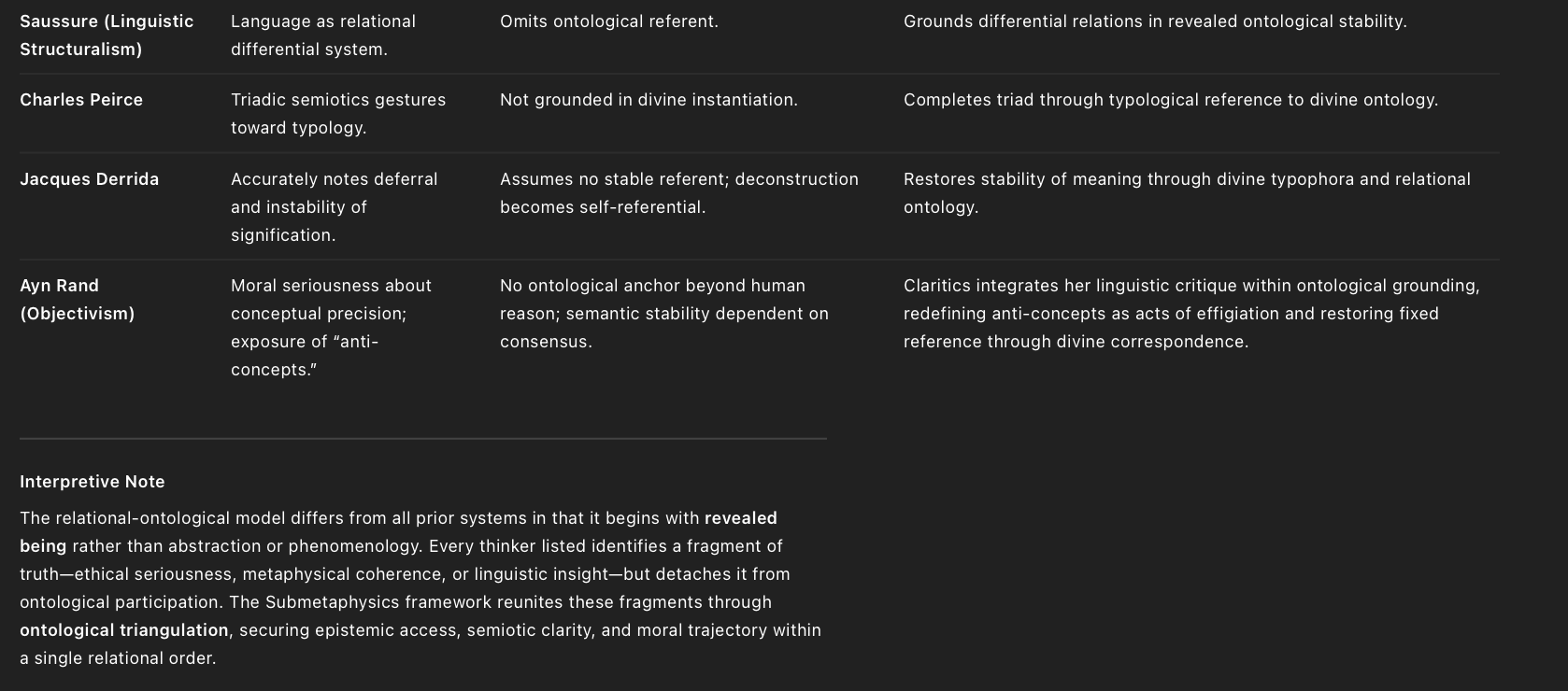Click the "Saussure (Linguistic Structuralism)" row heading

[x=107, y=35]
